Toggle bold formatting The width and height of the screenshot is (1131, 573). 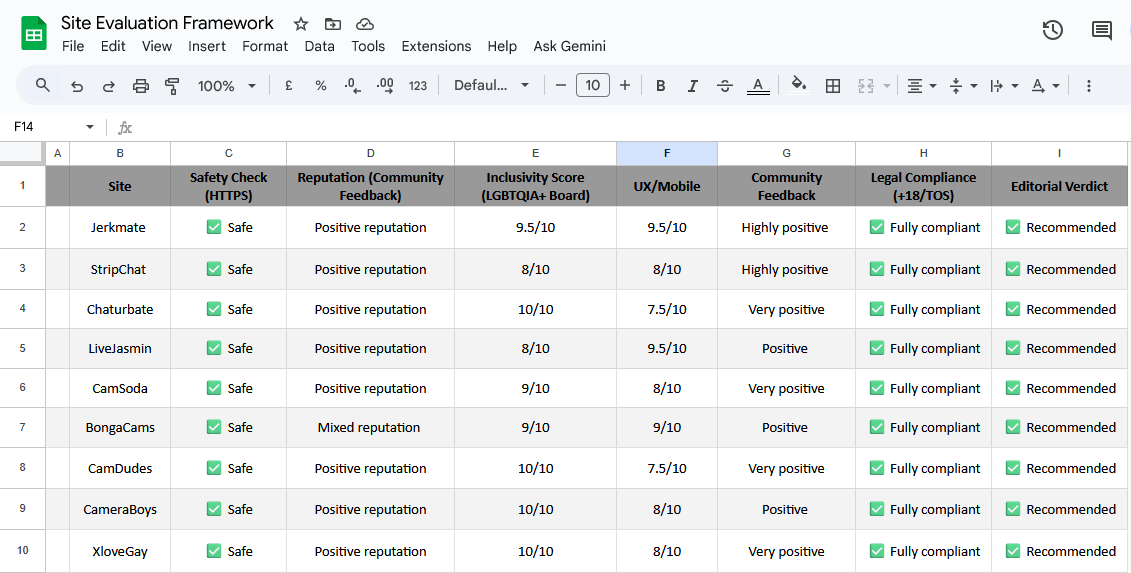coord(660,86)
